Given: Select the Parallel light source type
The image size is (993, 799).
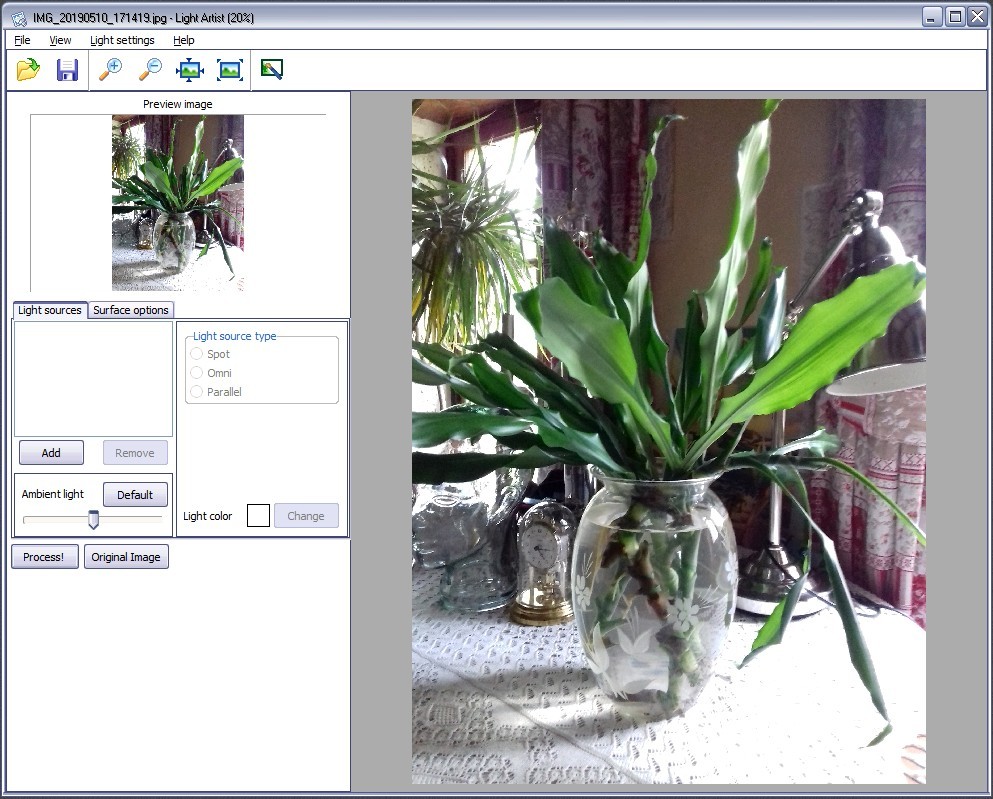Looking at the screenshot, I should (x=196, y=392).
